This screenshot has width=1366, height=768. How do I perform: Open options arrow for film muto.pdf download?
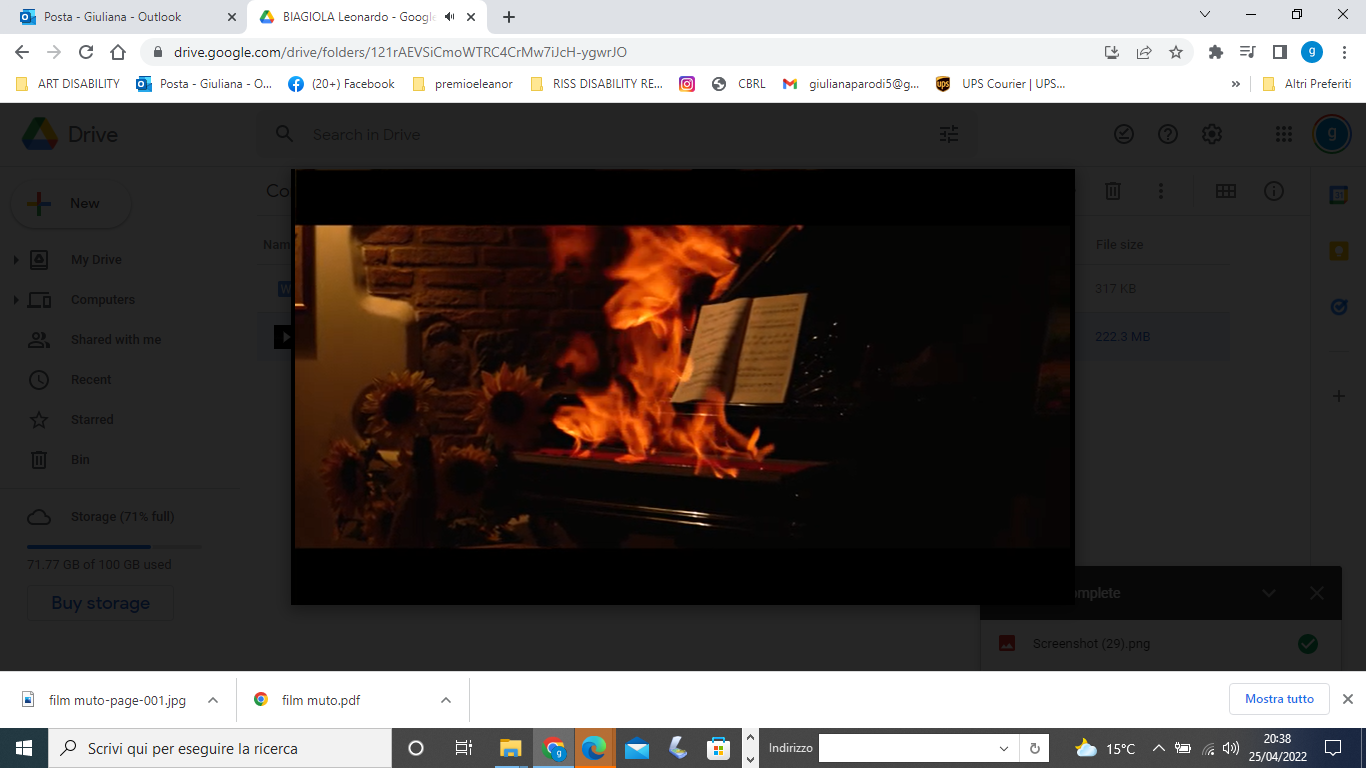point(446,700)
